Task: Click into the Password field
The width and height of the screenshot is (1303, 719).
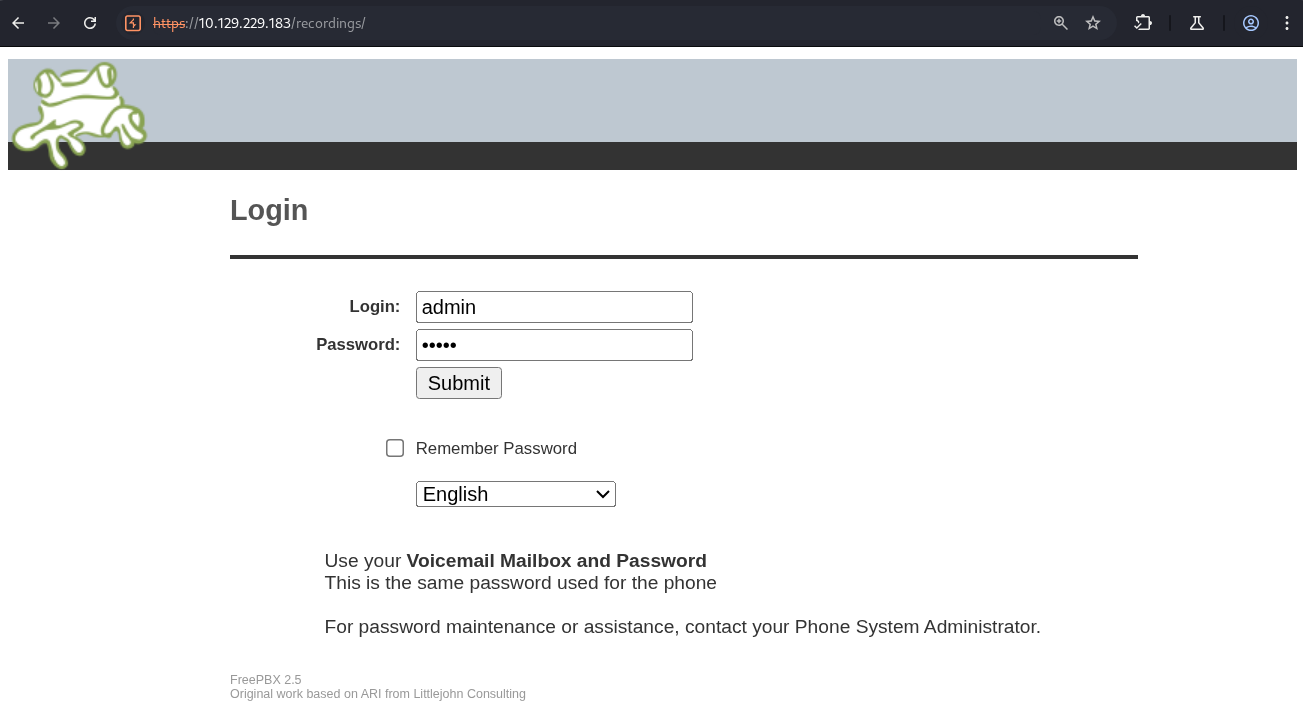Action: [554, 345]
